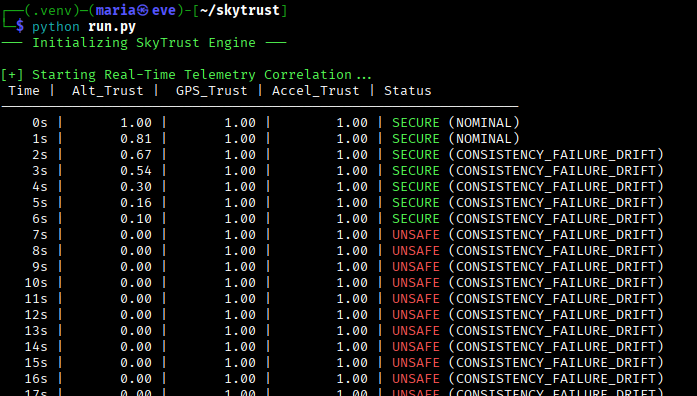Click the 'python' command word in the prompt

tap(56, 27)
